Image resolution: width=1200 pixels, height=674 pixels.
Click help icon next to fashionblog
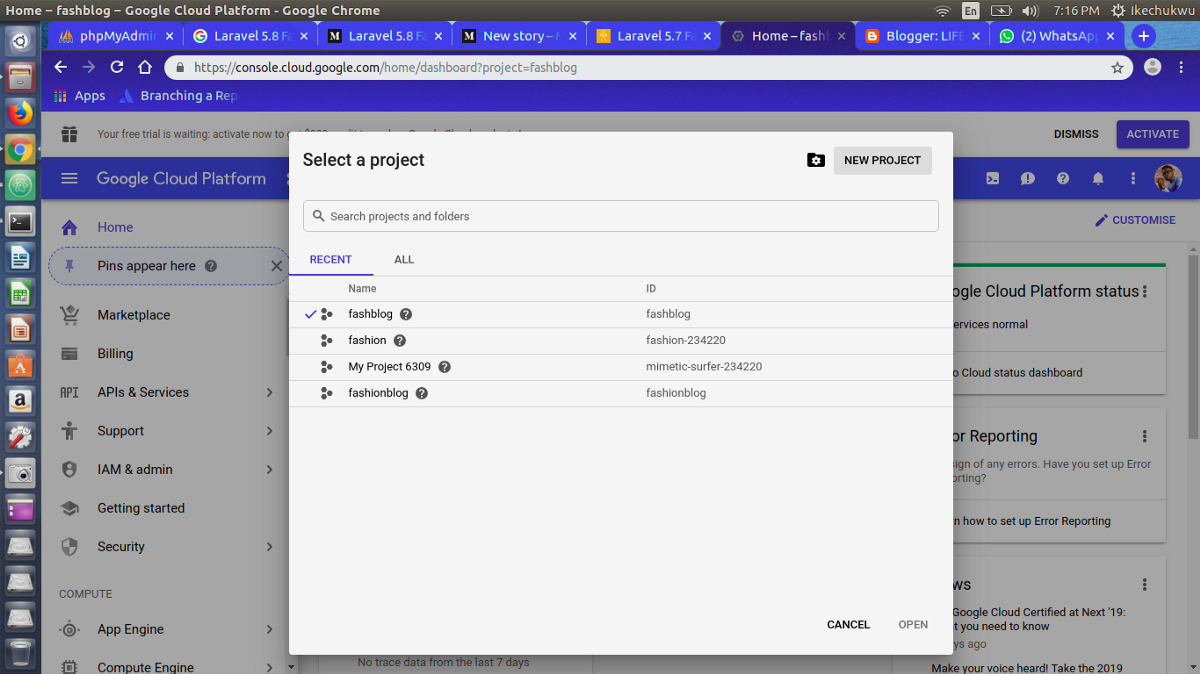point(422,393)
